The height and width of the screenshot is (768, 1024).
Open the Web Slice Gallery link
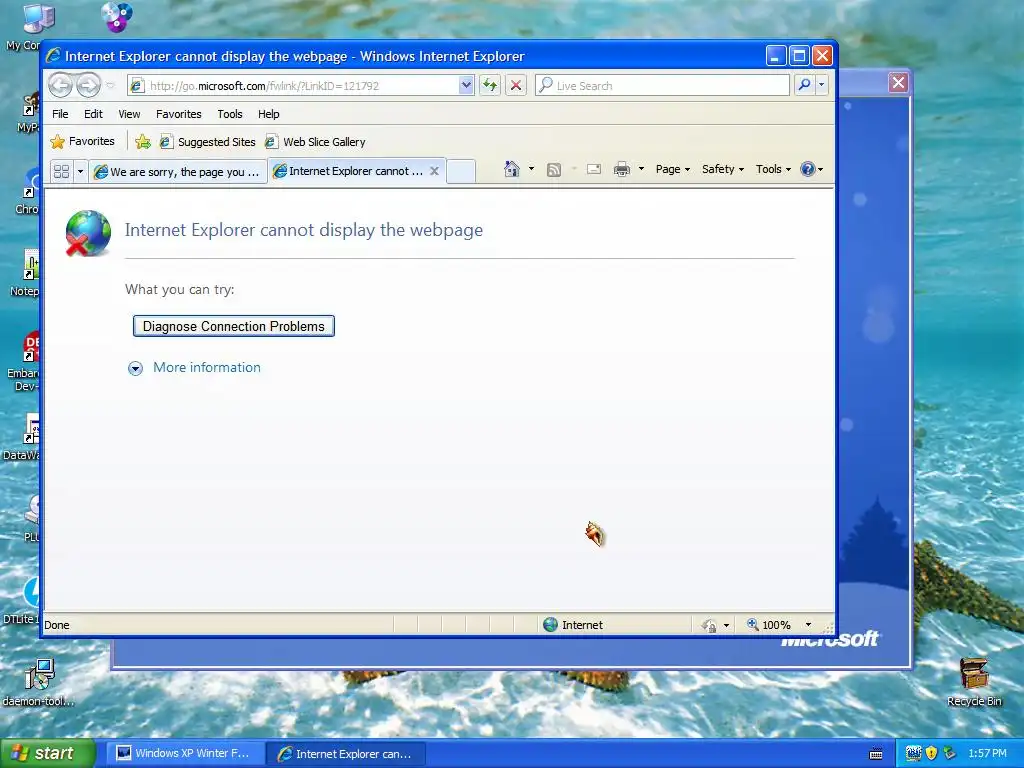[x=315, y=142]
